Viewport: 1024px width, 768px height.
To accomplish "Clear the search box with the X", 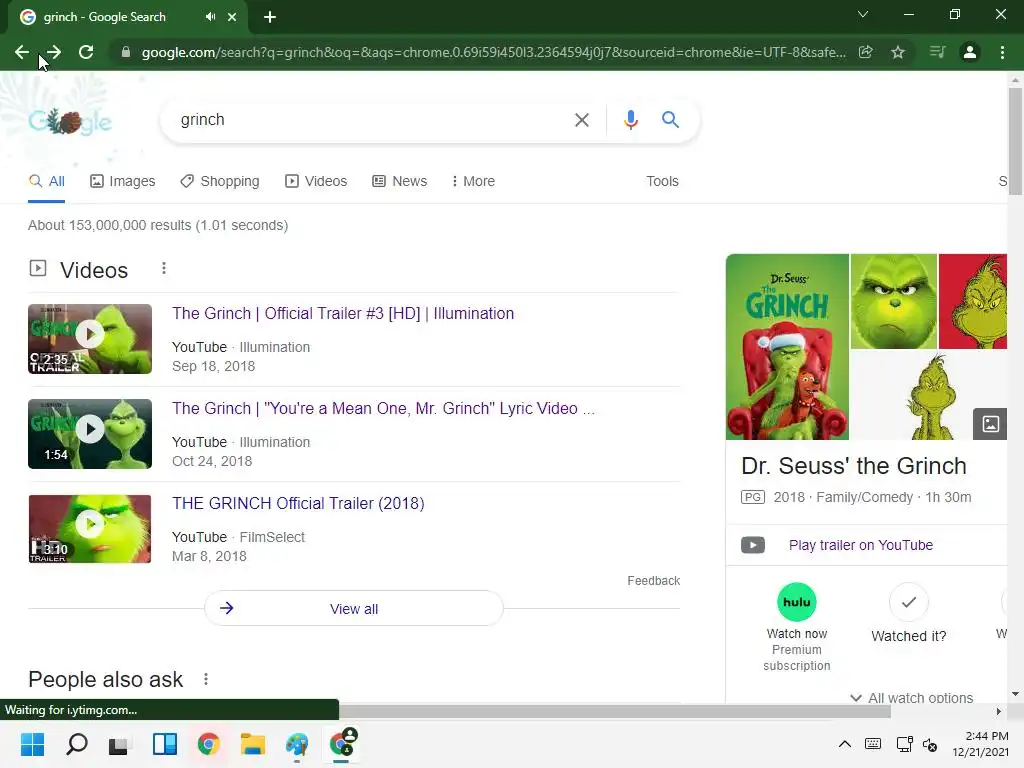I will 581,120.
